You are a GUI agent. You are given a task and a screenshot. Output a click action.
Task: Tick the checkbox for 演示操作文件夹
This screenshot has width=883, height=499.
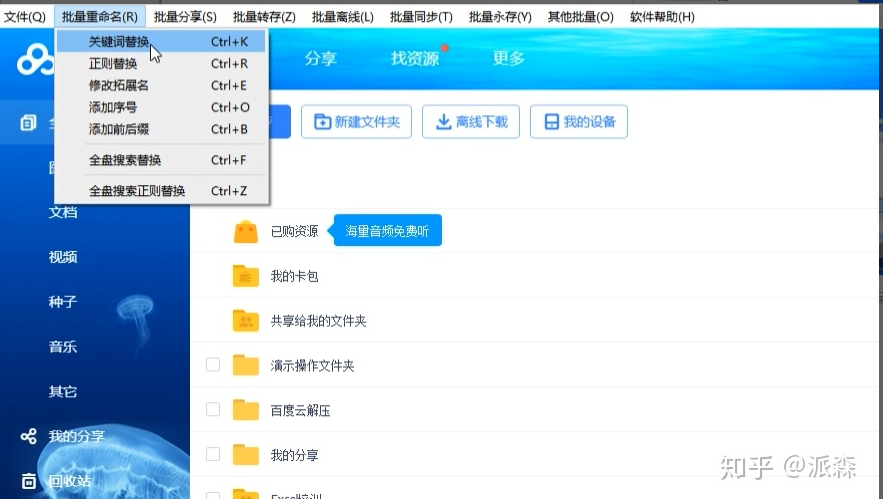pyautogui.click(x=213, y=364)
